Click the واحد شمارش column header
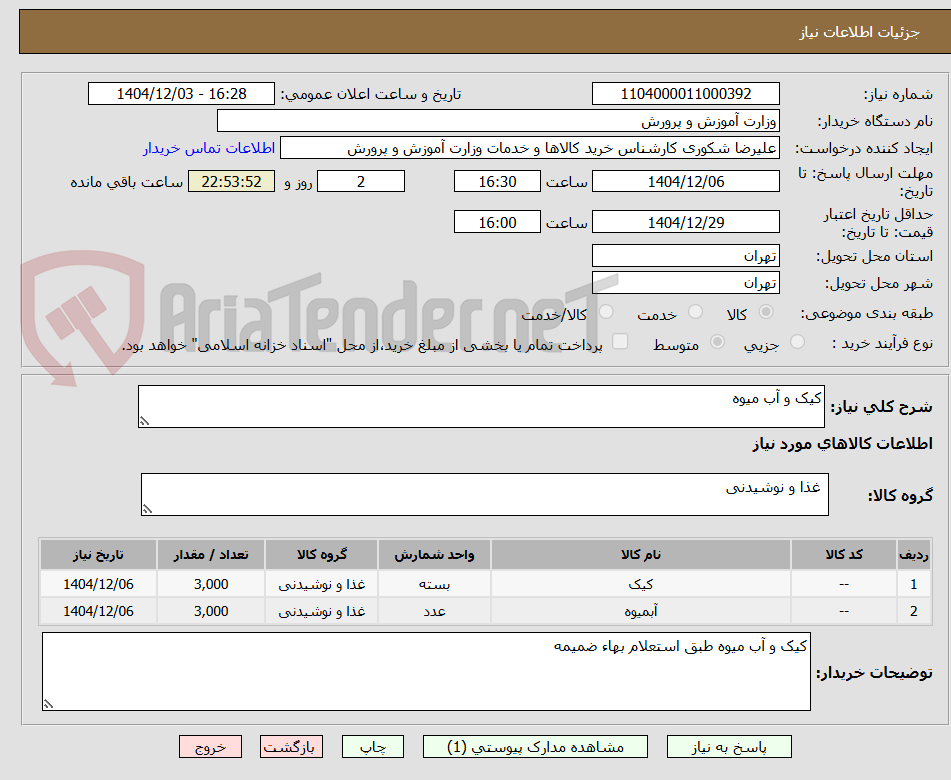The width and height of the screenshot is (951, 780). 434,554
